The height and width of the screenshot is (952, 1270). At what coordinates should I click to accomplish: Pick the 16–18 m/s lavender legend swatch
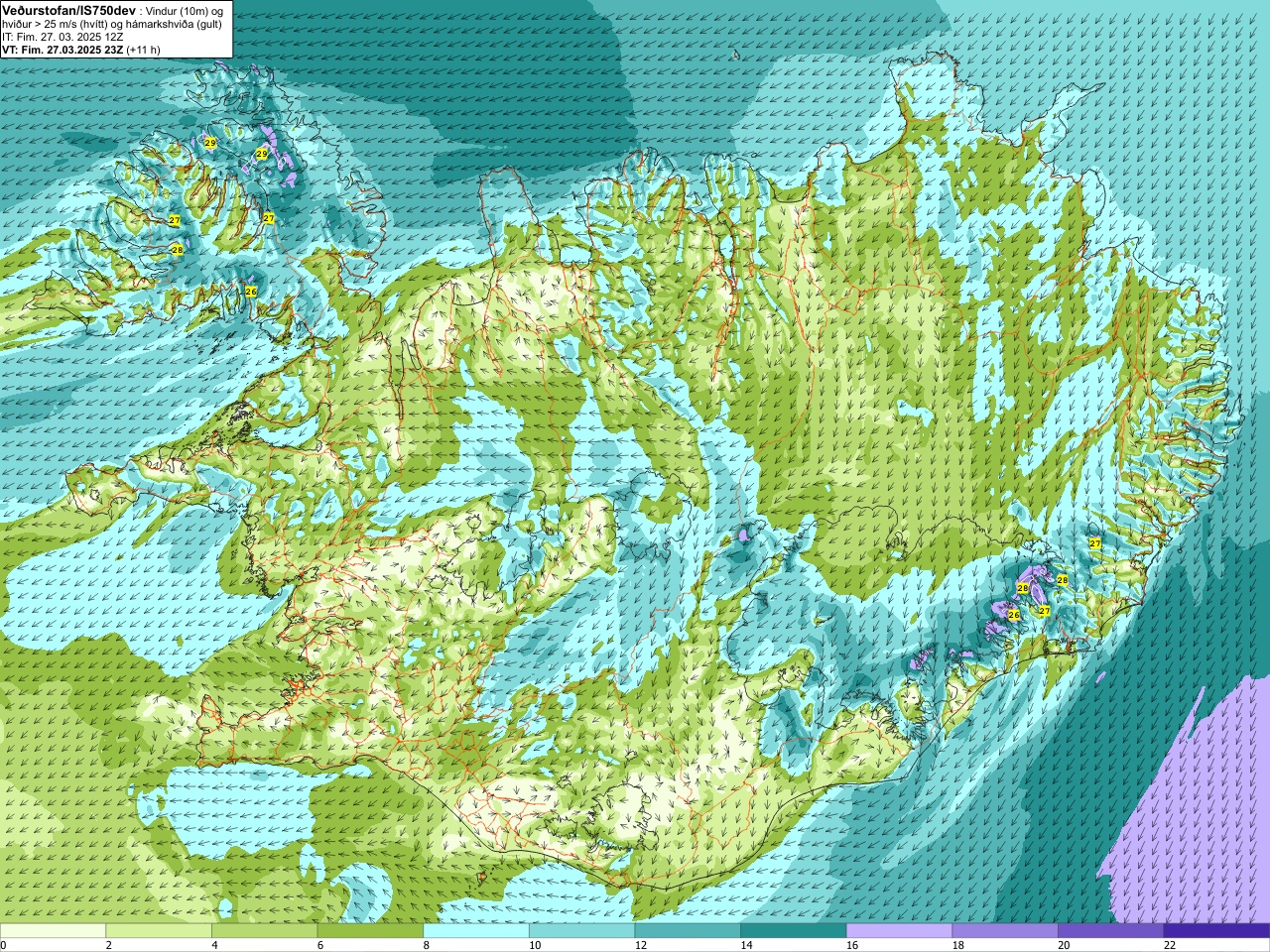899,931
